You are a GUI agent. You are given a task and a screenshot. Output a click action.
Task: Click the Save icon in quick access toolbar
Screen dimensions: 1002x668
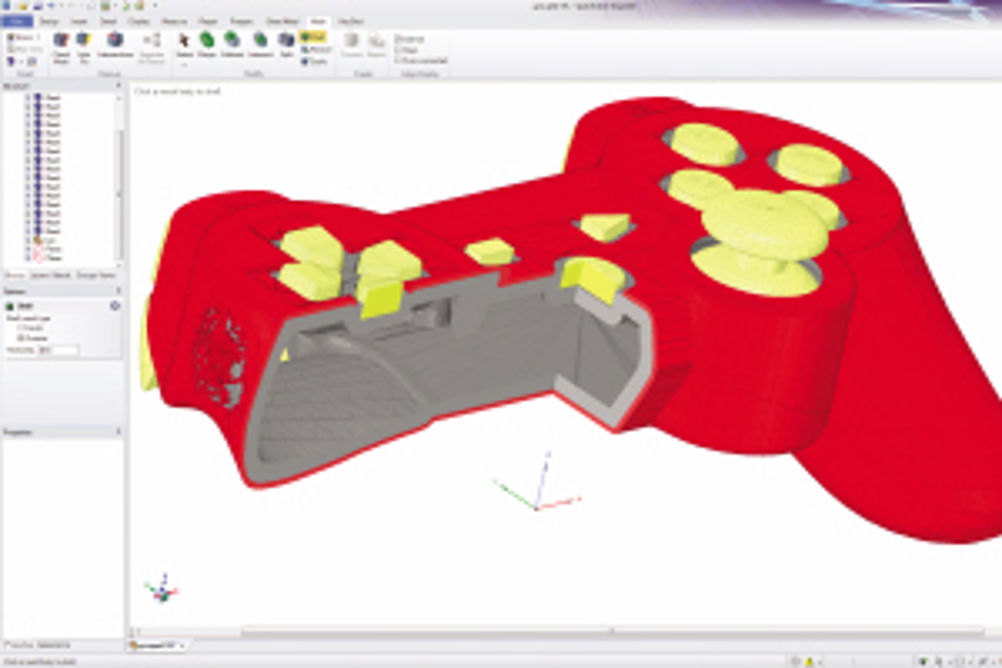(38, 6)
